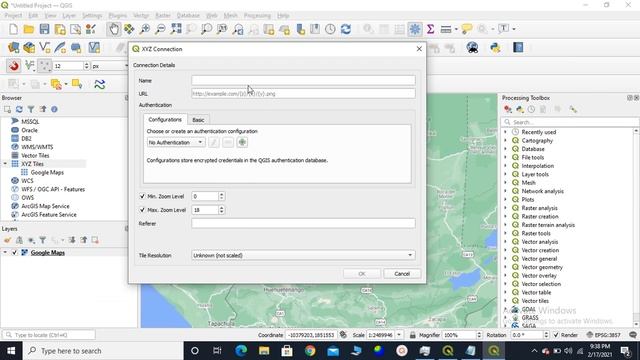Open the Scale dropdown in status bar
Screen dimensions: 640x360
coord(399,335)
